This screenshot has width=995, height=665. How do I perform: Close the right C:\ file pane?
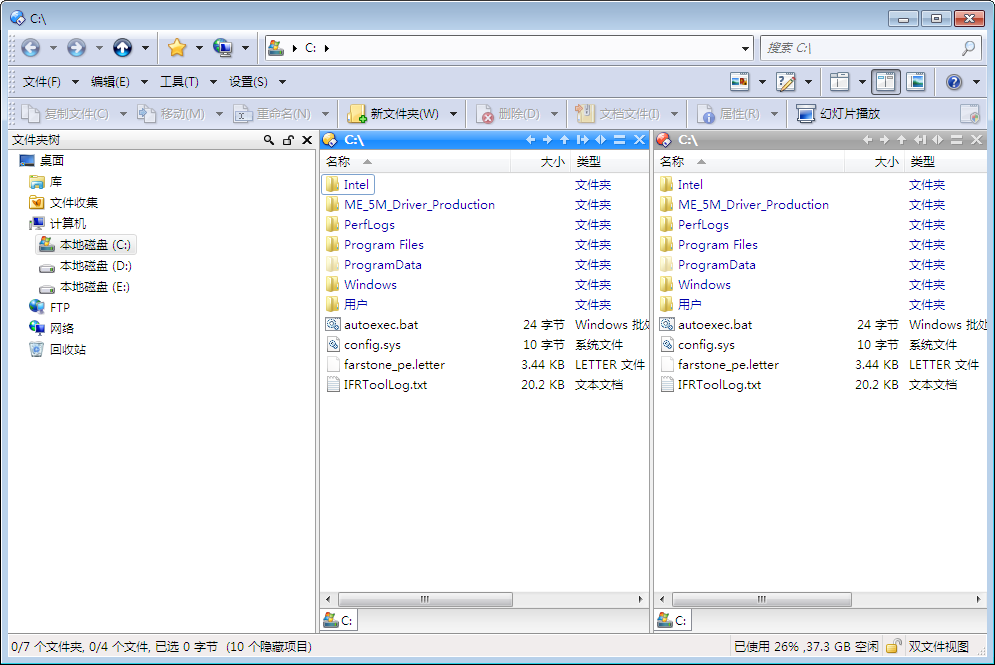977,140
